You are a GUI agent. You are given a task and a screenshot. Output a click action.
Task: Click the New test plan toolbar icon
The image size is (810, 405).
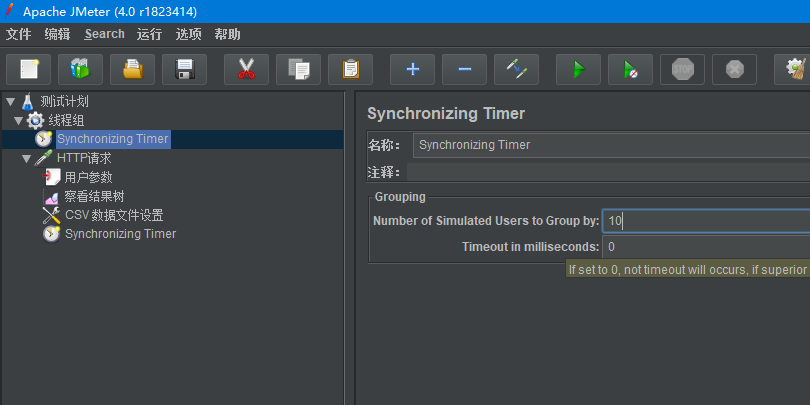click(28, 69)
